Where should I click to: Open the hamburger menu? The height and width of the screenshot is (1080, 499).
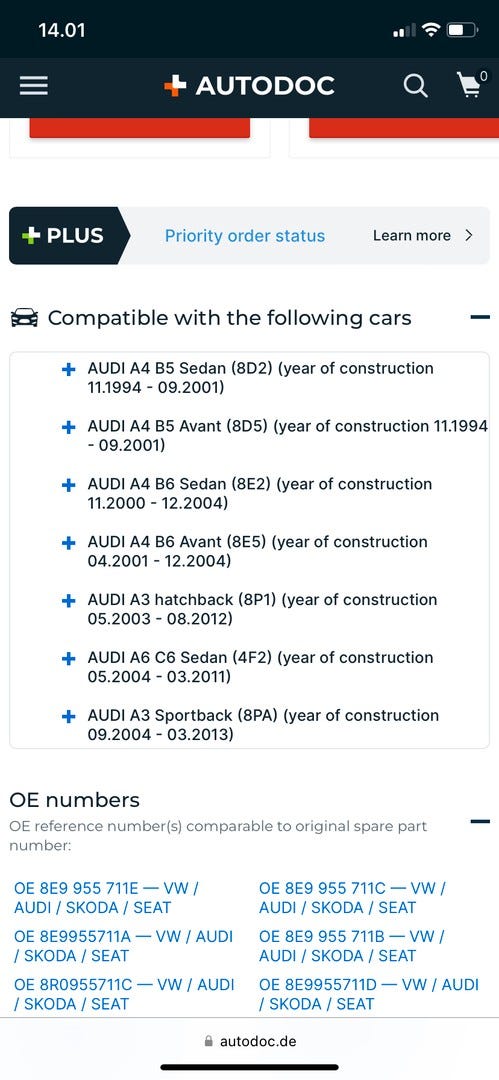coord(34,85)
